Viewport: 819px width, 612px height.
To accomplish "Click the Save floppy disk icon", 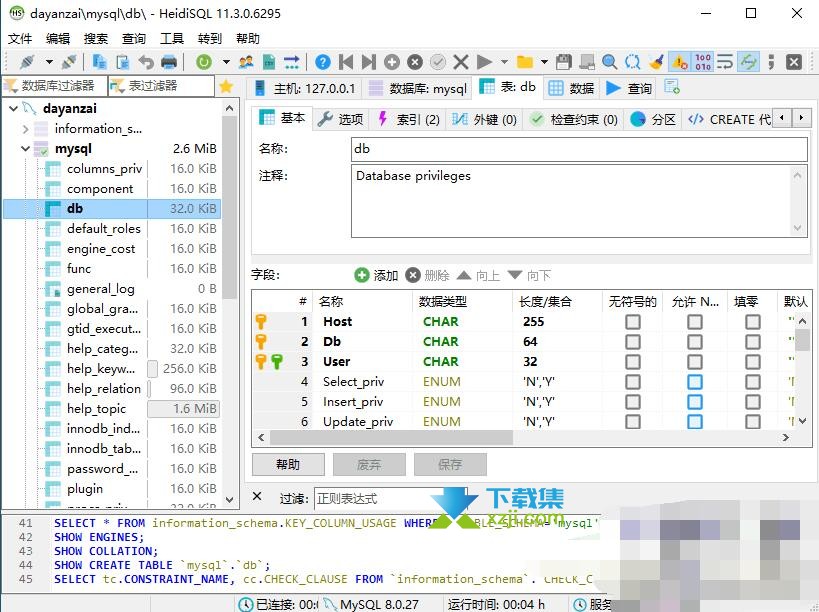I will (564, 62).
